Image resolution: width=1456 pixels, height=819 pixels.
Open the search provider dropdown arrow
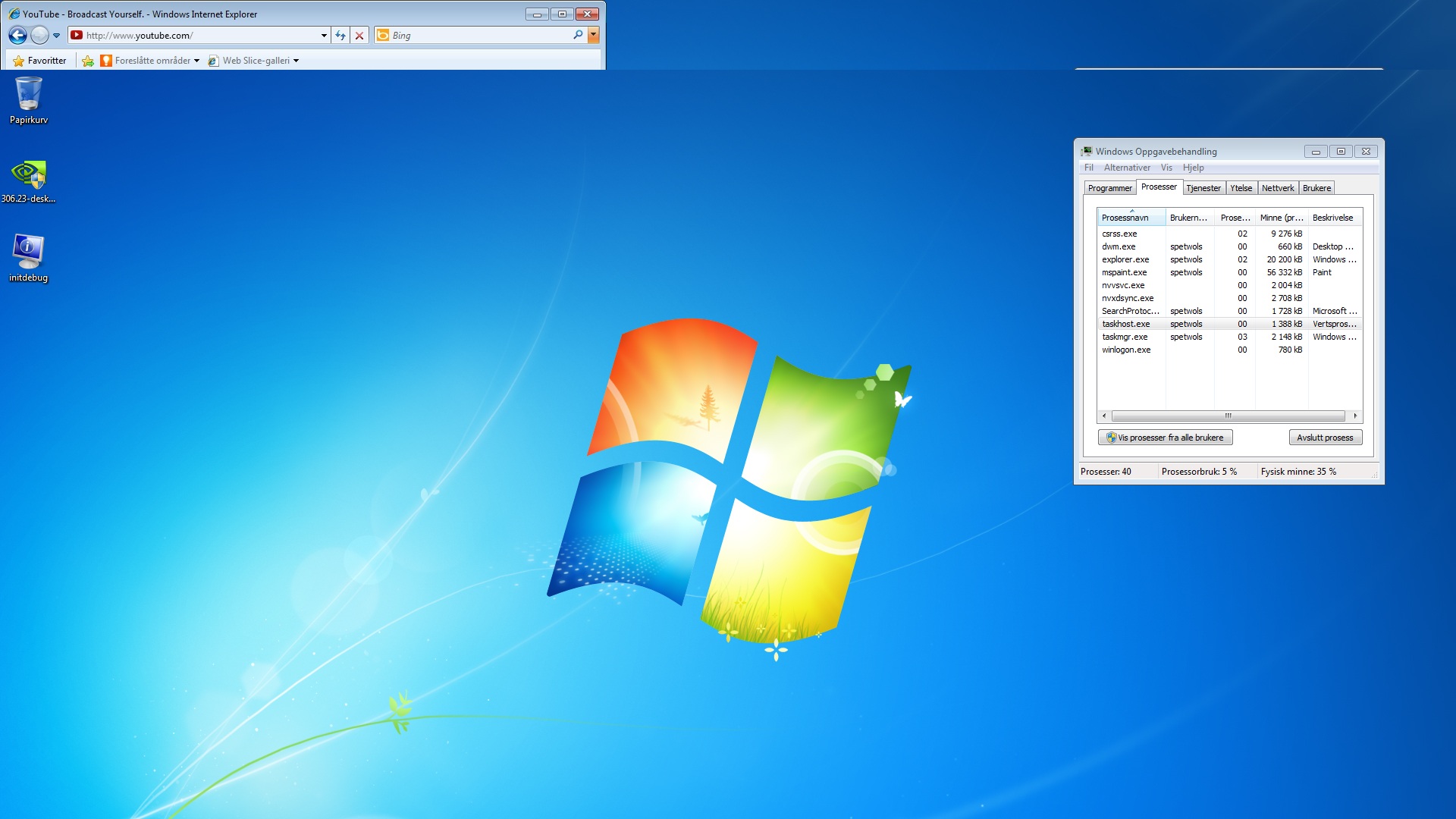[x=594, y=35]
